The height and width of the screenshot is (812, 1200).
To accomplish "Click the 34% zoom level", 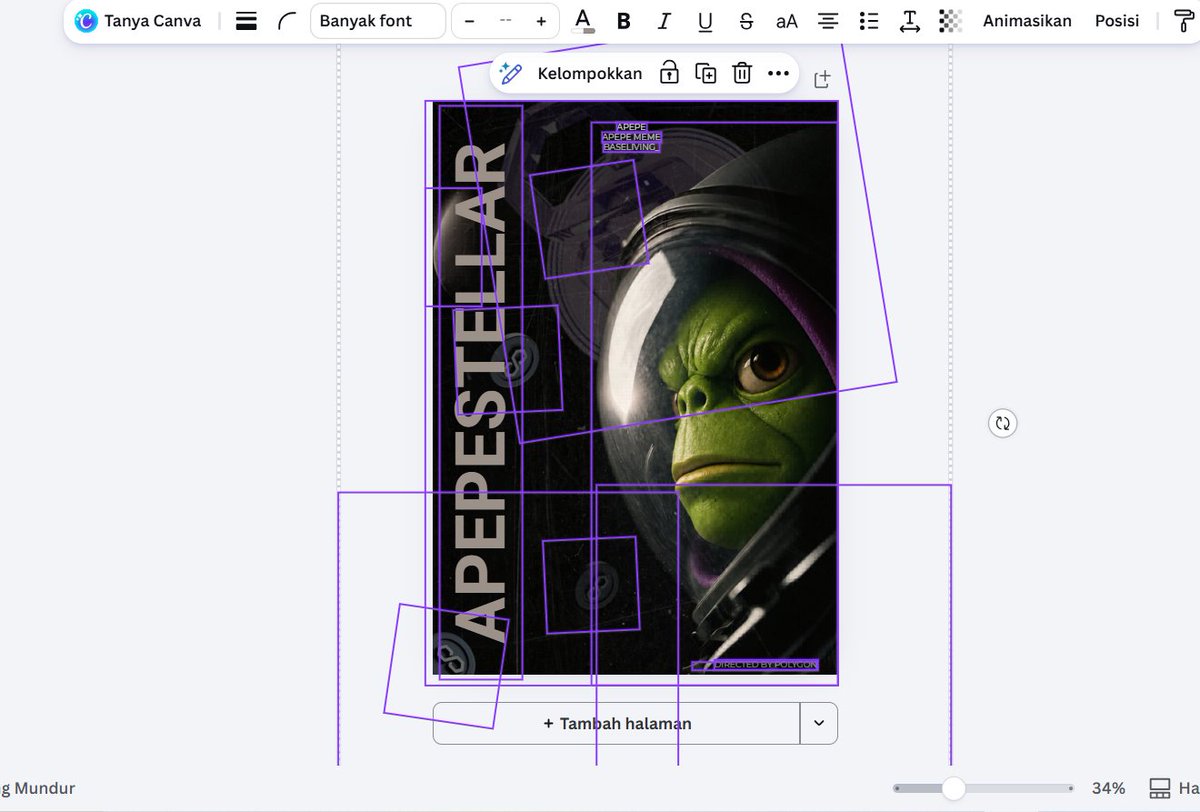I will [x=1108, y=788].
